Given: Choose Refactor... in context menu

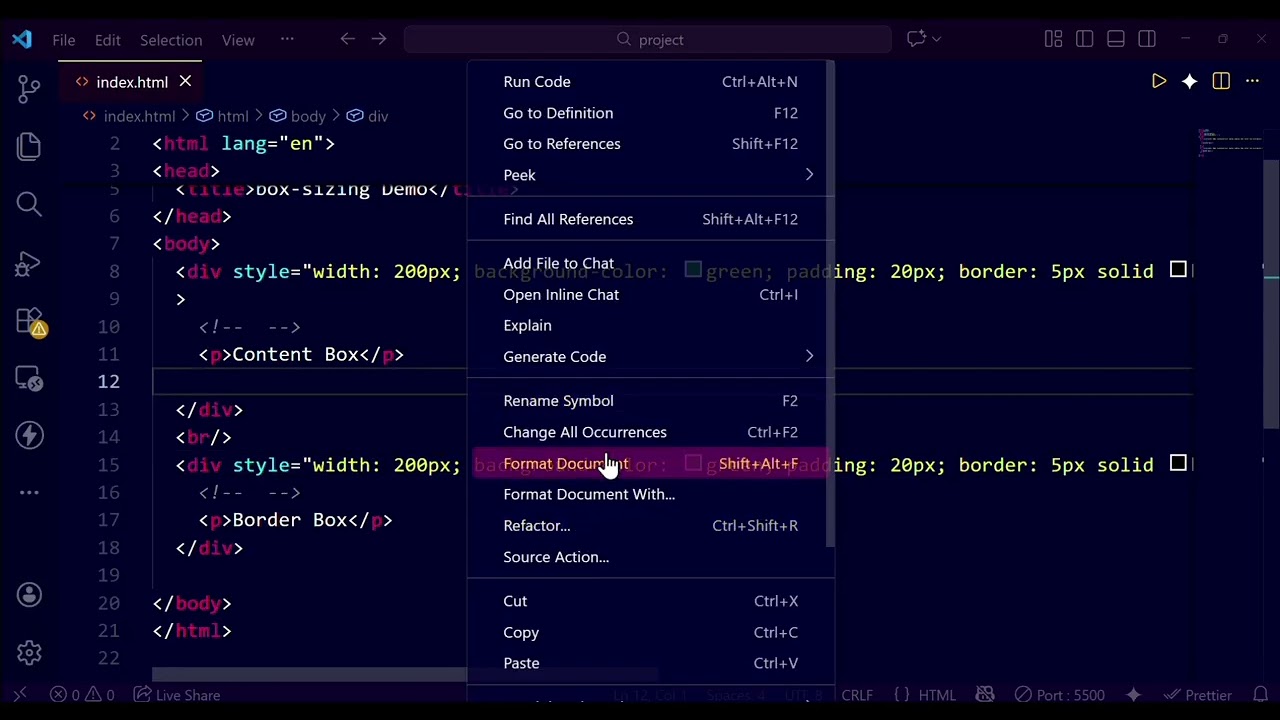Looking at the screenshot, I should (651, 526).
